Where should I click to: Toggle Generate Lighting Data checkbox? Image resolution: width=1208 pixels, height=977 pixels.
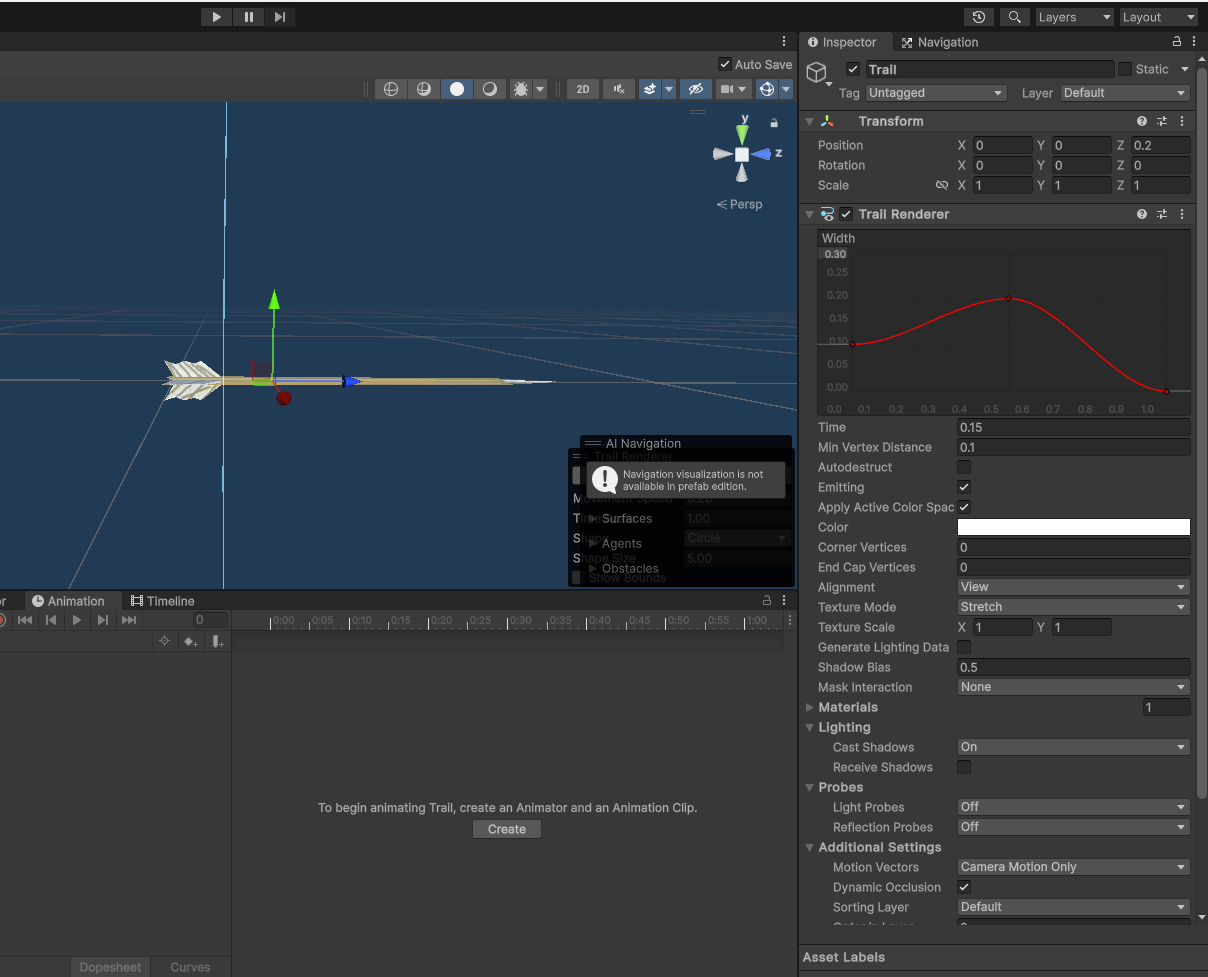point(964,647)
